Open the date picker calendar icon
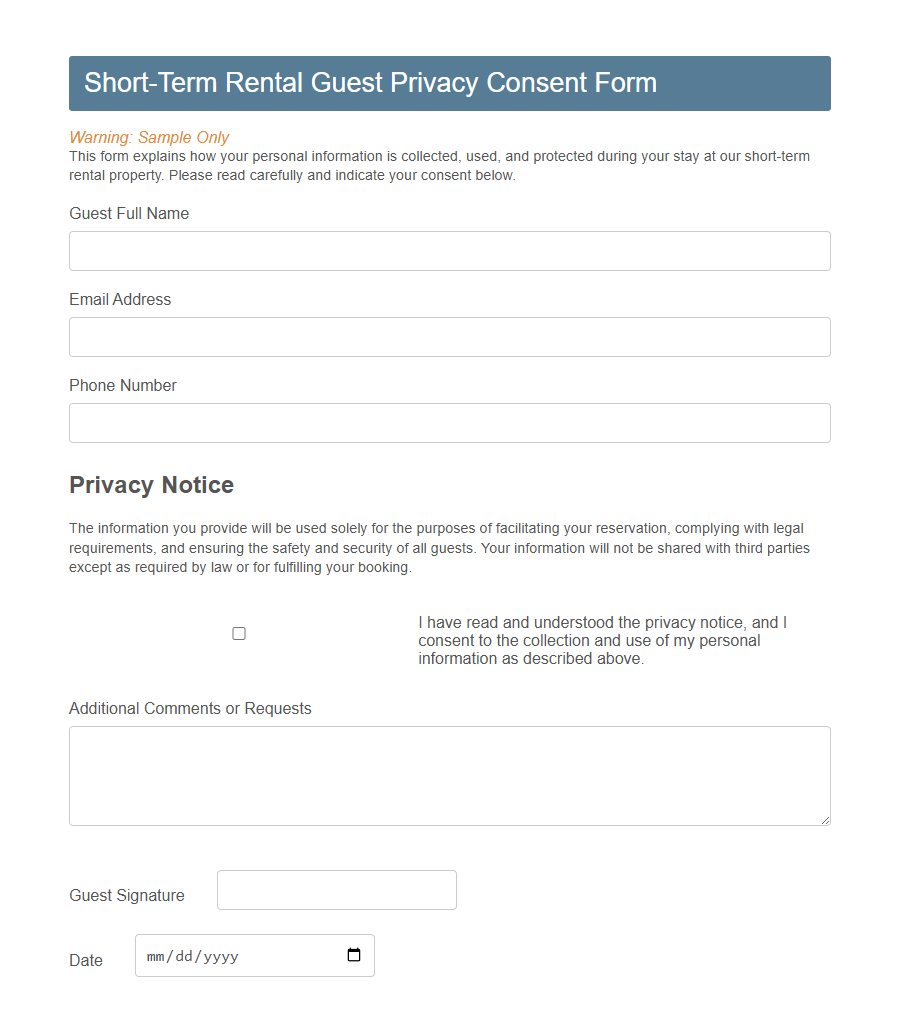Image resolution: width=900 pixels, height=1033 pixels. (x=354, y=955)
